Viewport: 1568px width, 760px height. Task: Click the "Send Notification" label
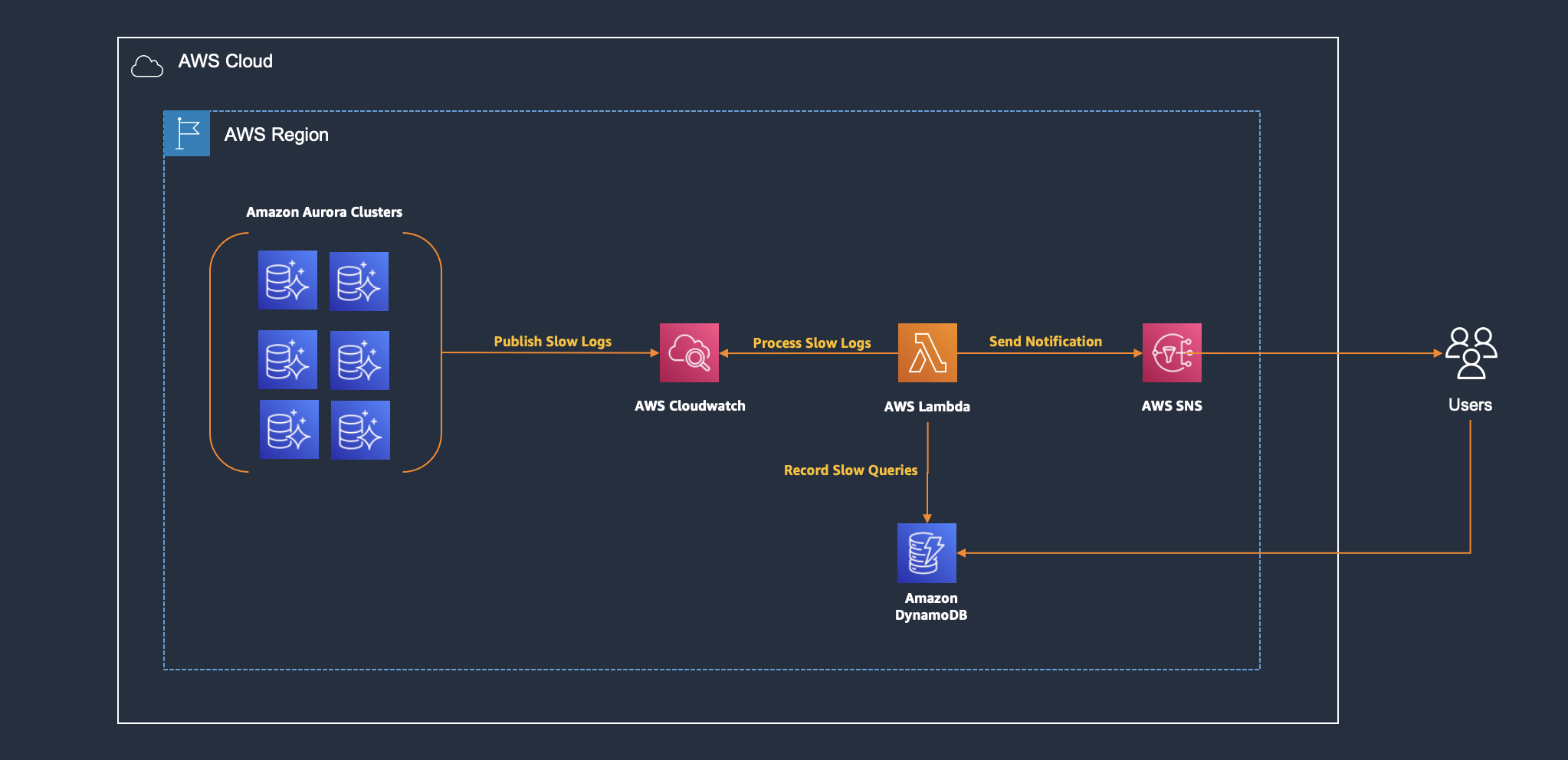point(1045,342)
